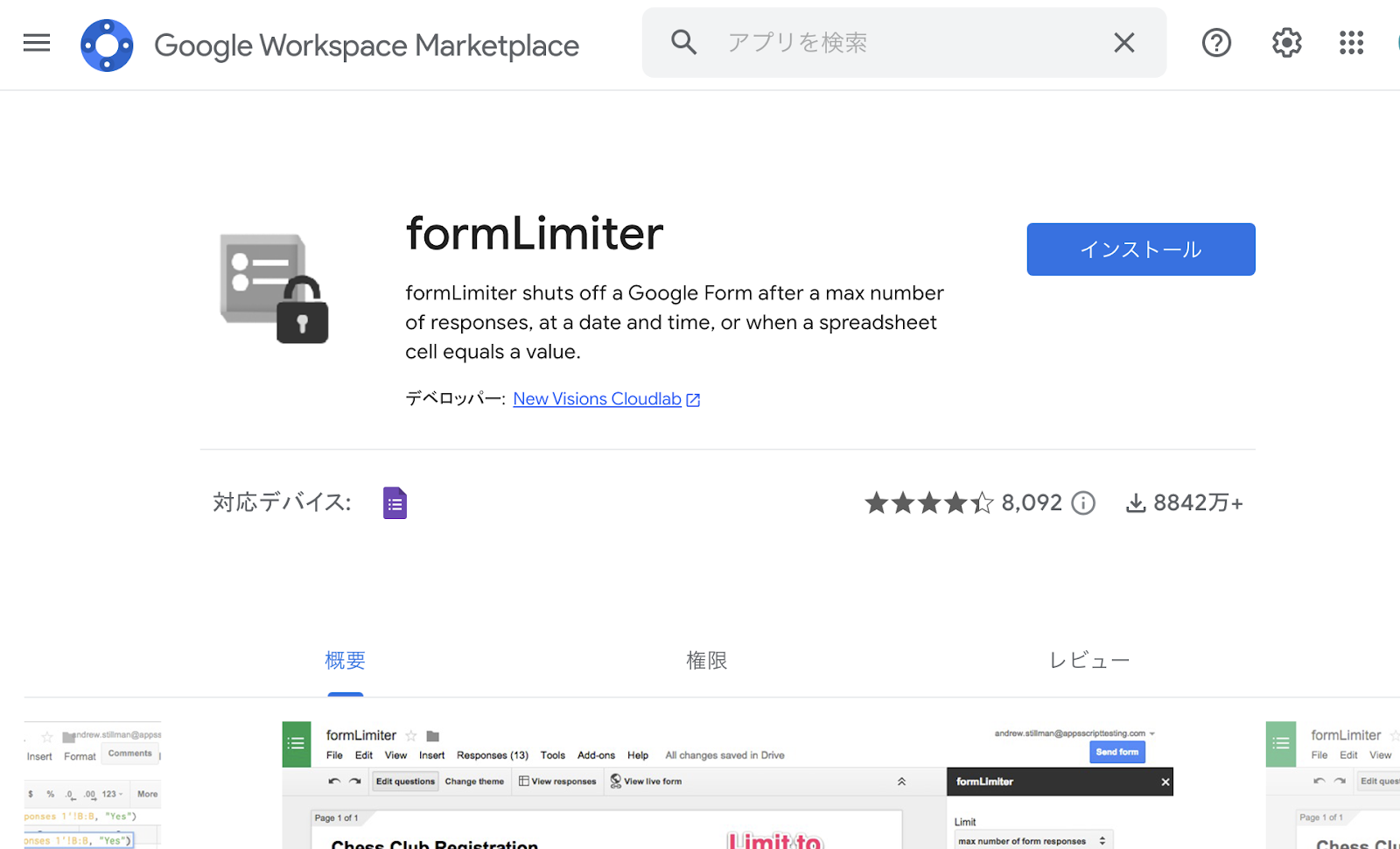This screenshot has width=1400, height=849.
Task: Click the search magnifier icon
Action: [684, 42]
